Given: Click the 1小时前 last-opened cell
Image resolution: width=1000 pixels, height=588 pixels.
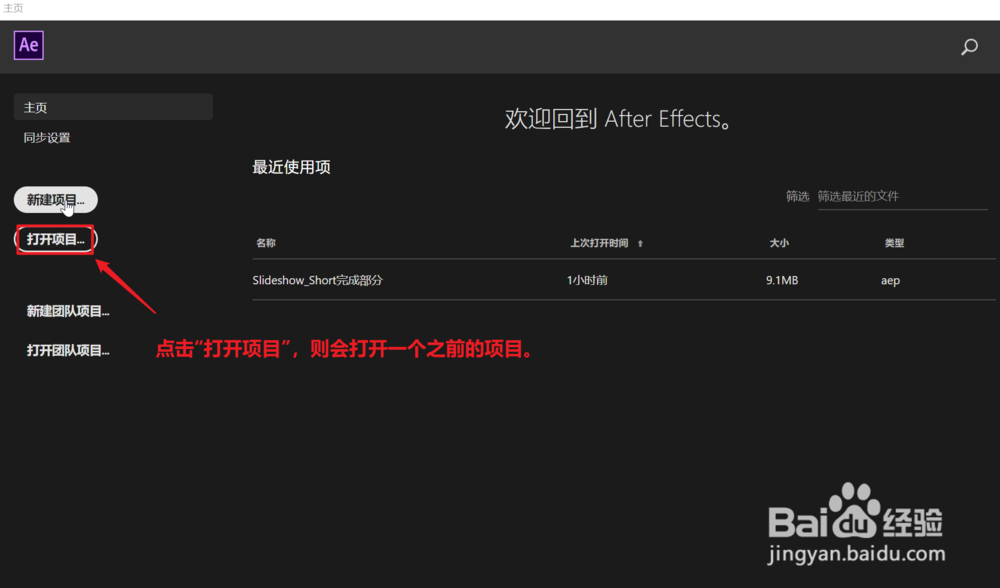Looking at the screenshot, I should pyautogui.click(x=587, y=280).
